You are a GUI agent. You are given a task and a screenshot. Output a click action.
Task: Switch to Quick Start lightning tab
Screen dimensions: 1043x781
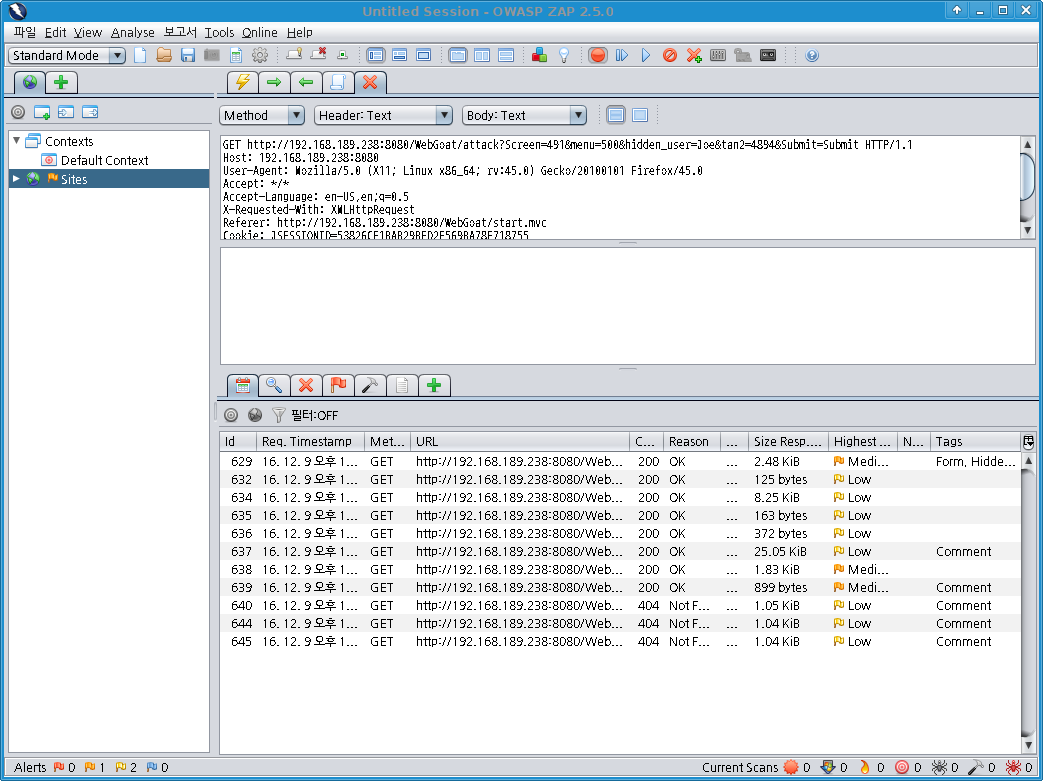click(x=242, y=82)
